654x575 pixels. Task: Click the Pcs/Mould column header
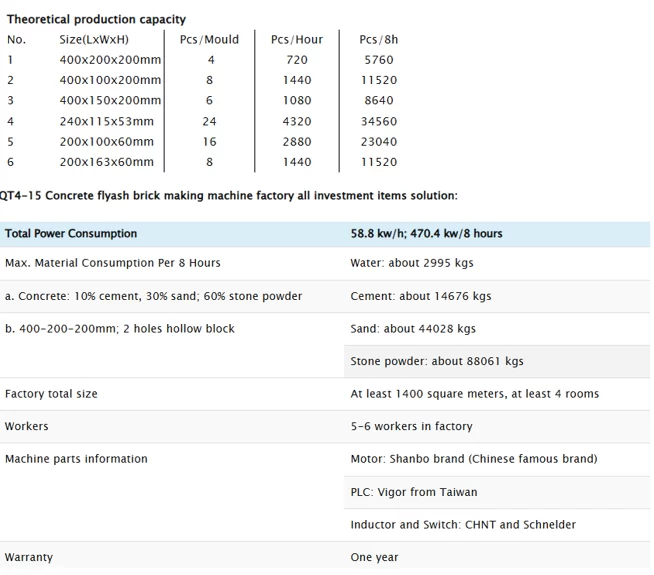(209, 39)
